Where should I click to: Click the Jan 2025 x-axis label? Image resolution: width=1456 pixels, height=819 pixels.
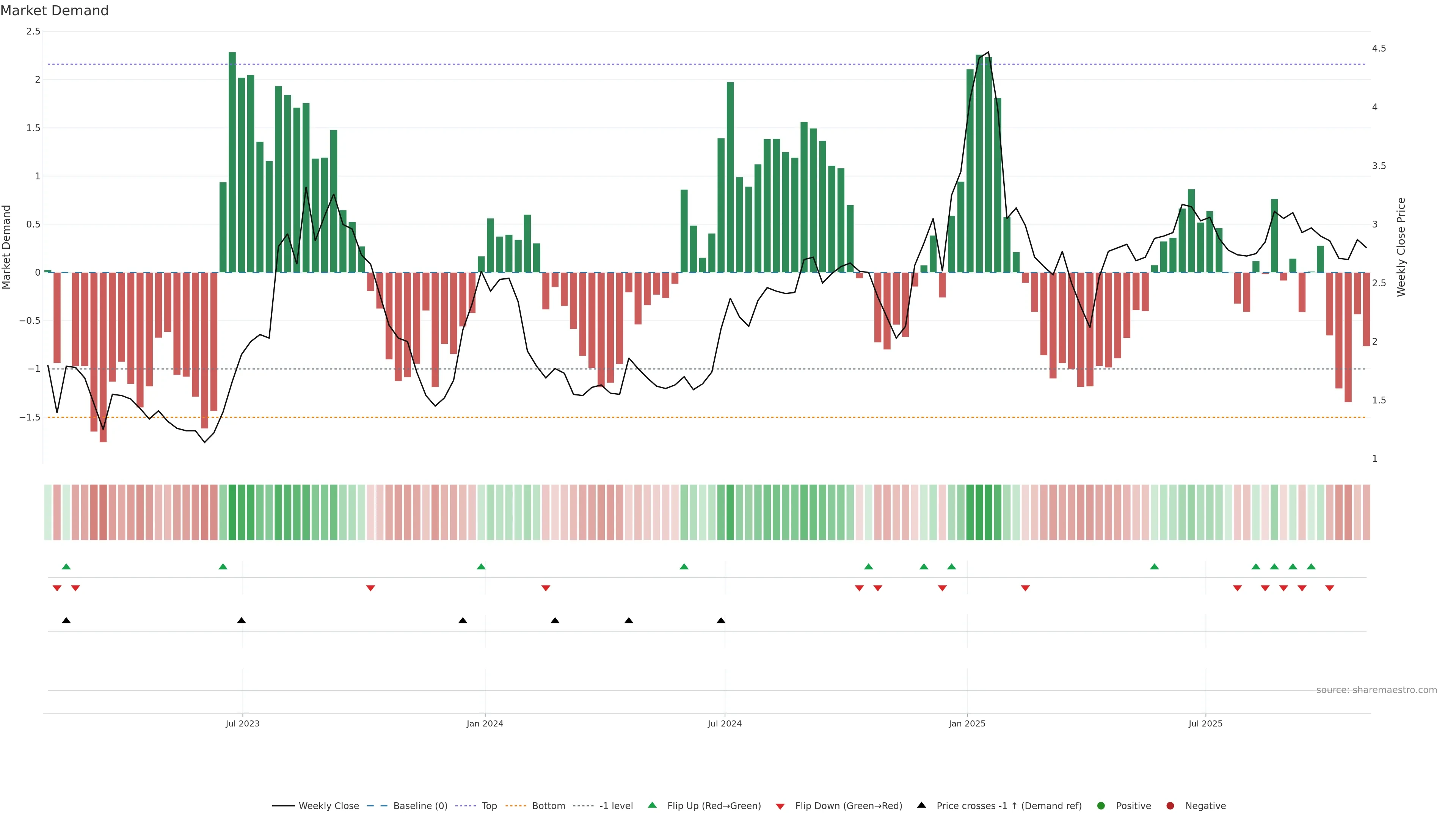point(966,723)
